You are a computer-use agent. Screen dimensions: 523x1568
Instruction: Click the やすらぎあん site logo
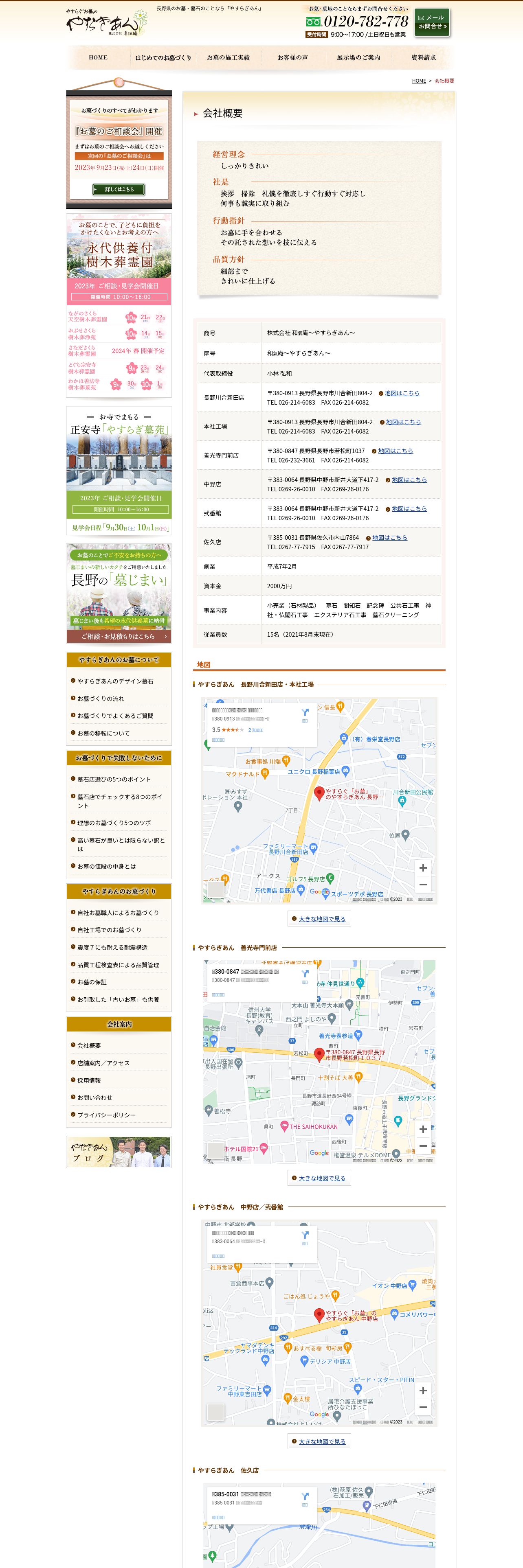click(106, 23)
